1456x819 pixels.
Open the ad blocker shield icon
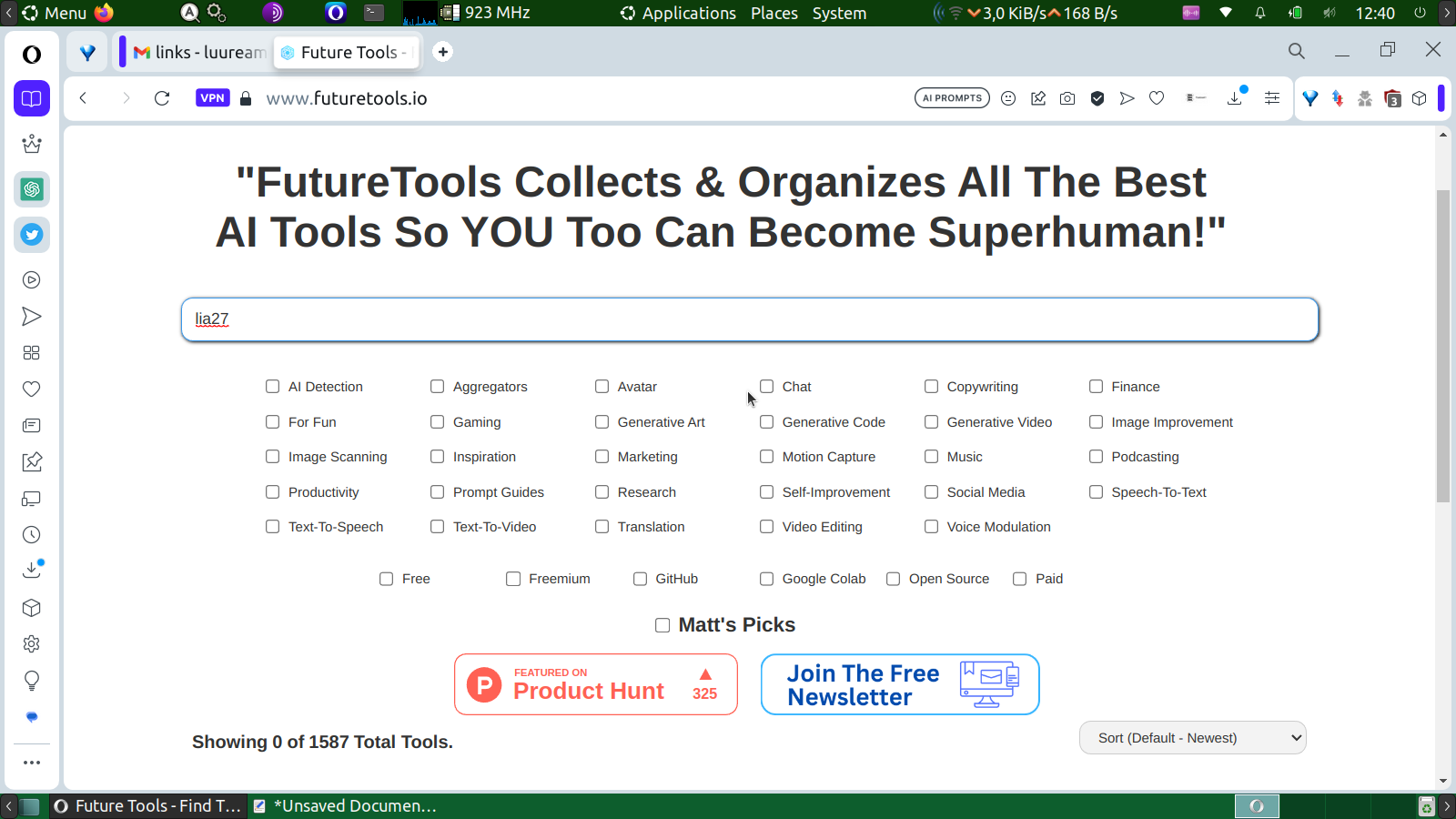[1097, 98]
